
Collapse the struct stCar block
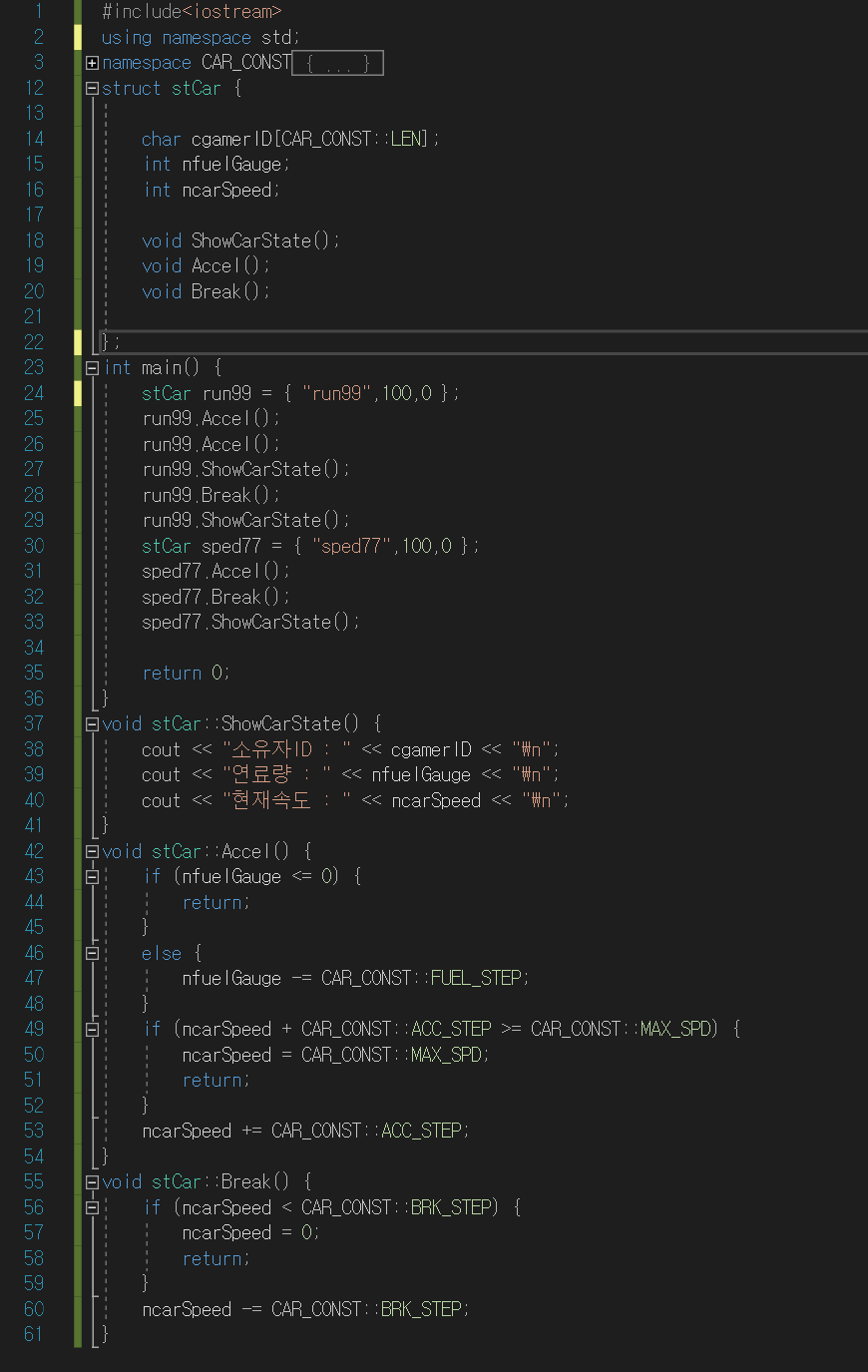tap(93, 89)
